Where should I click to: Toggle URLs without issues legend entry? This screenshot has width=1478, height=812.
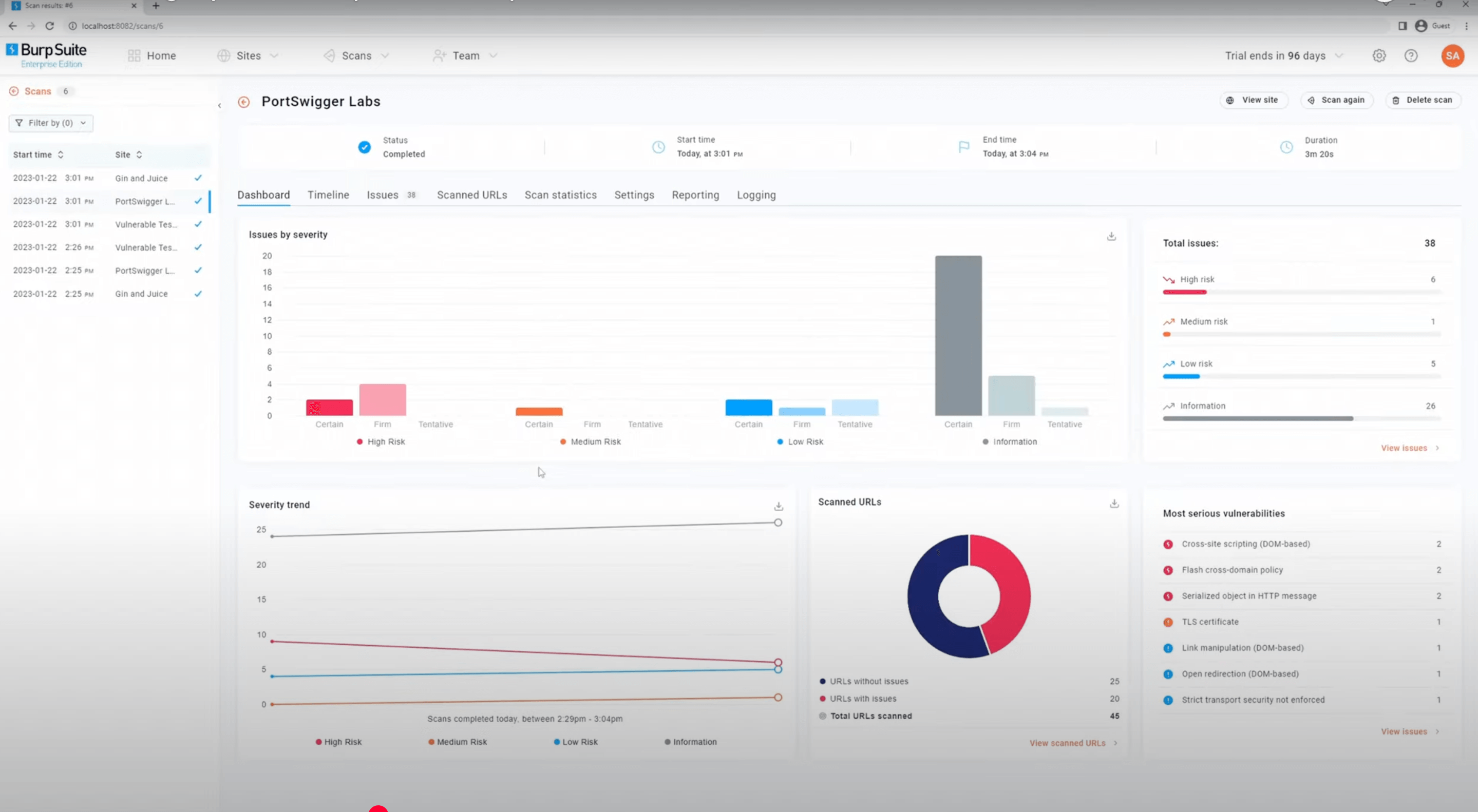864,682
